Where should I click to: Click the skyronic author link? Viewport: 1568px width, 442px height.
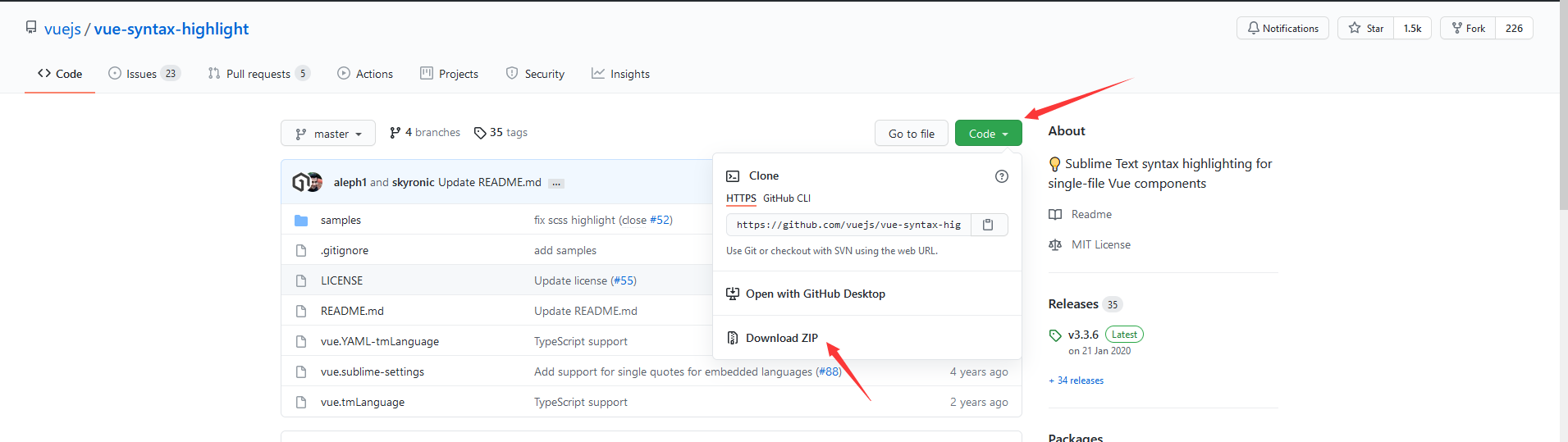[414, 182]
